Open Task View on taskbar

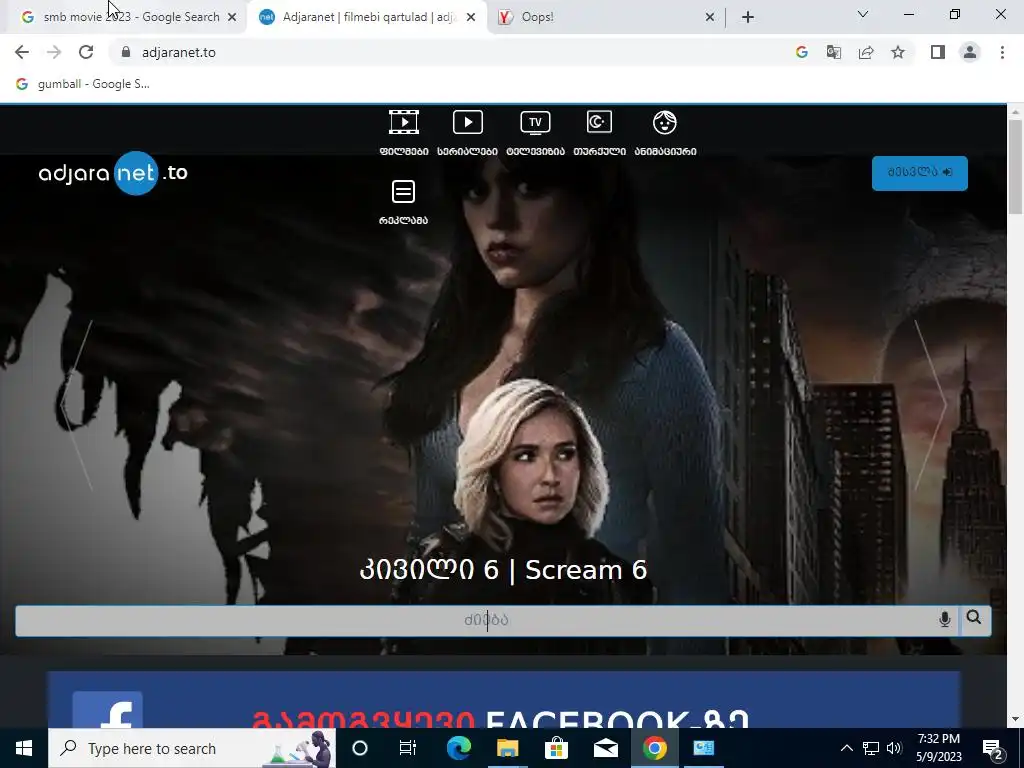[408, 748]
